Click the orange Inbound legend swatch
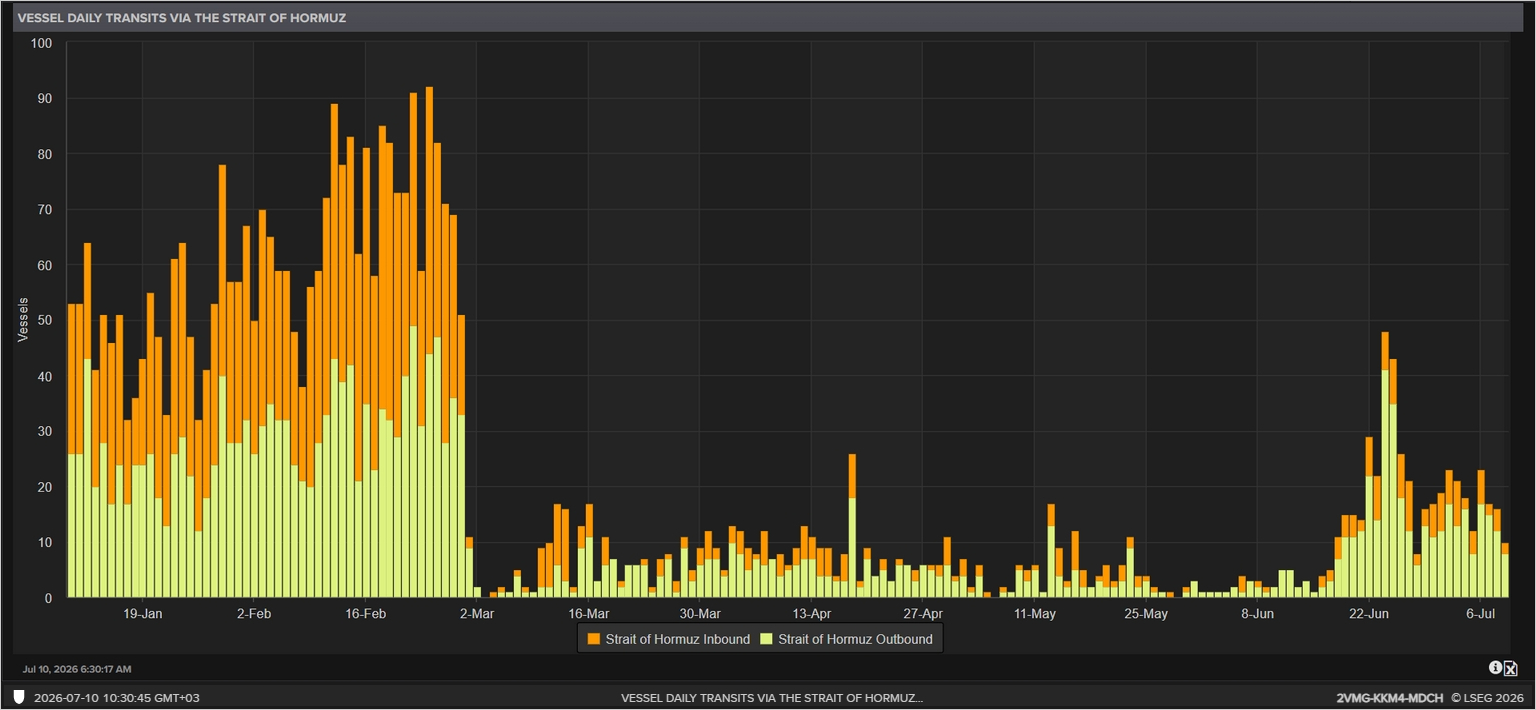 (594, 639)
